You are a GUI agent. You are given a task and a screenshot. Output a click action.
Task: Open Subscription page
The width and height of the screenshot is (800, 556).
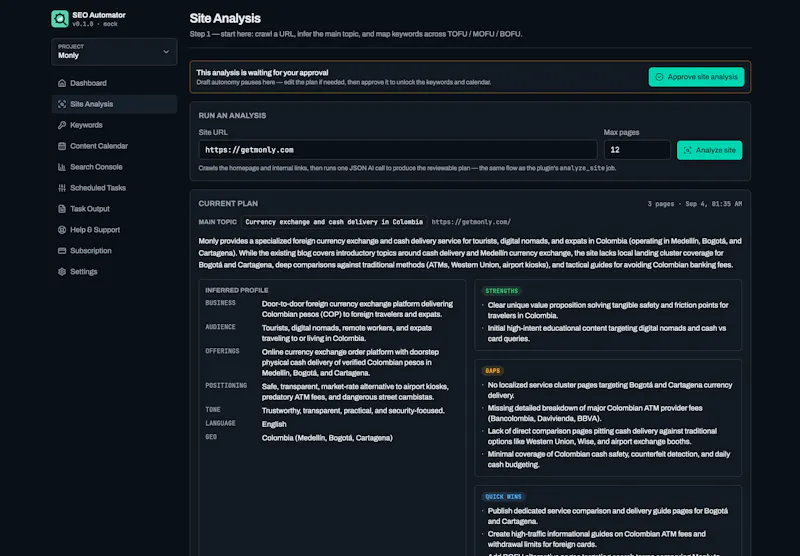(114, 250)
